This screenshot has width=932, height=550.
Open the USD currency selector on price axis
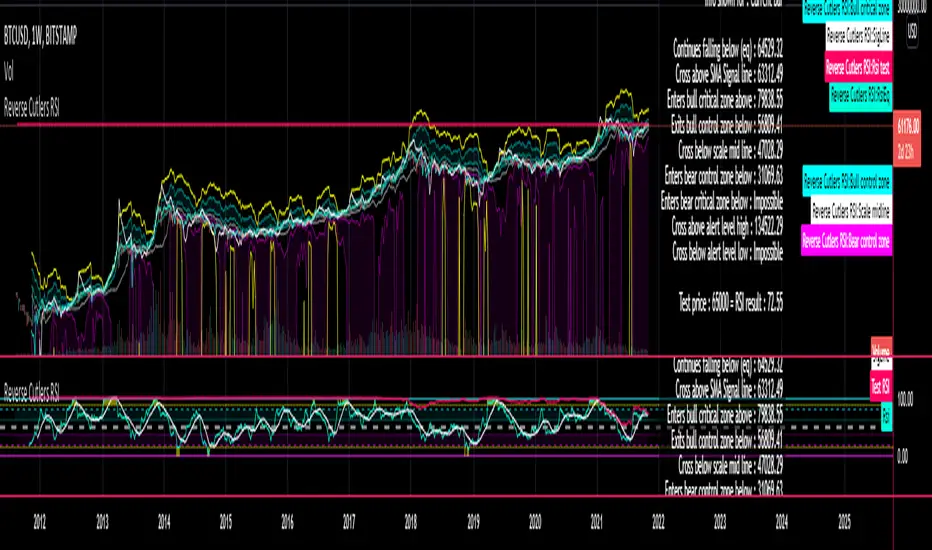[x=912, y=33]
